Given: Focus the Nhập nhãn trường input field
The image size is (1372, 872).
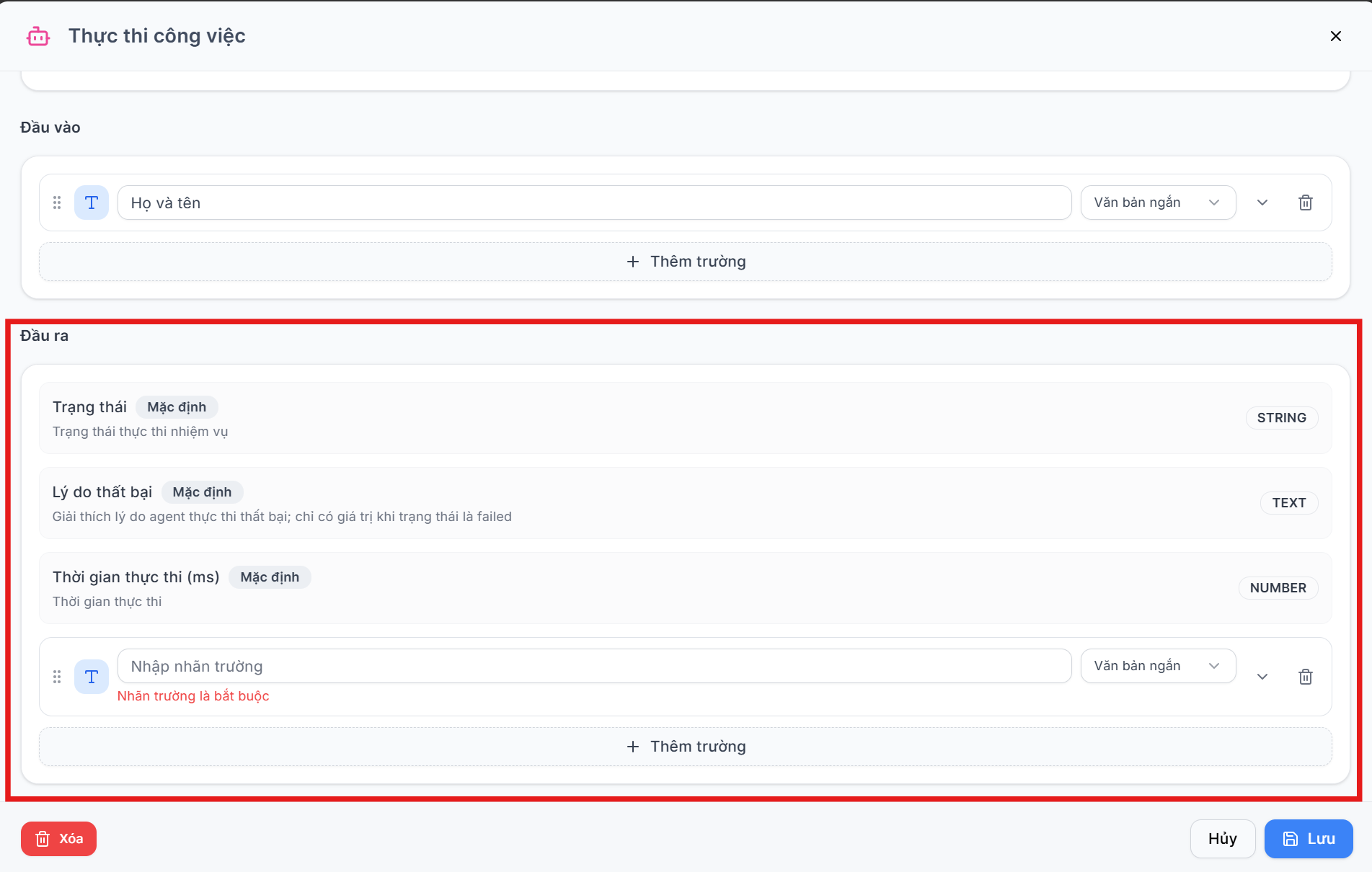Looking at the screenshot, I should tap(594, 666).
